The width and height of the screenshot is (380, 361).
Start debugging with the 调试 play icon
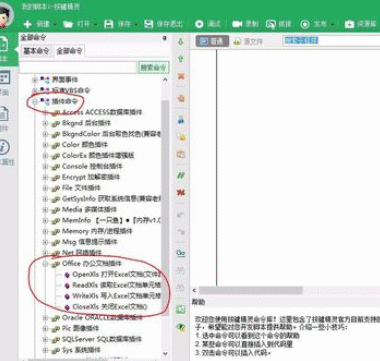click(199, 24)
